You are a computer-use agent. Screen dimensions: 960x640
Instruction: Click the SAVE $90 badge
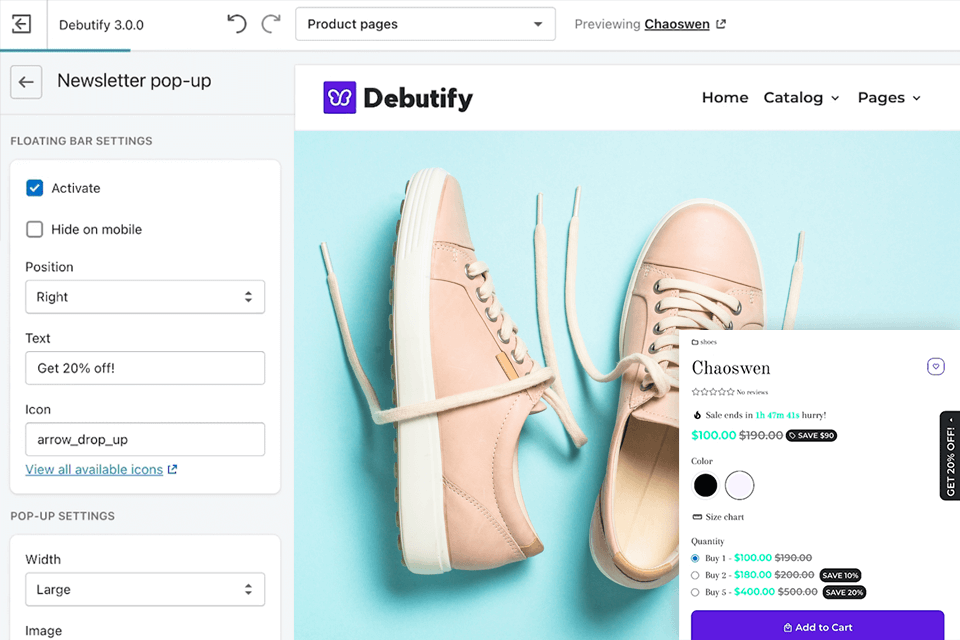(x=811, y=435)
